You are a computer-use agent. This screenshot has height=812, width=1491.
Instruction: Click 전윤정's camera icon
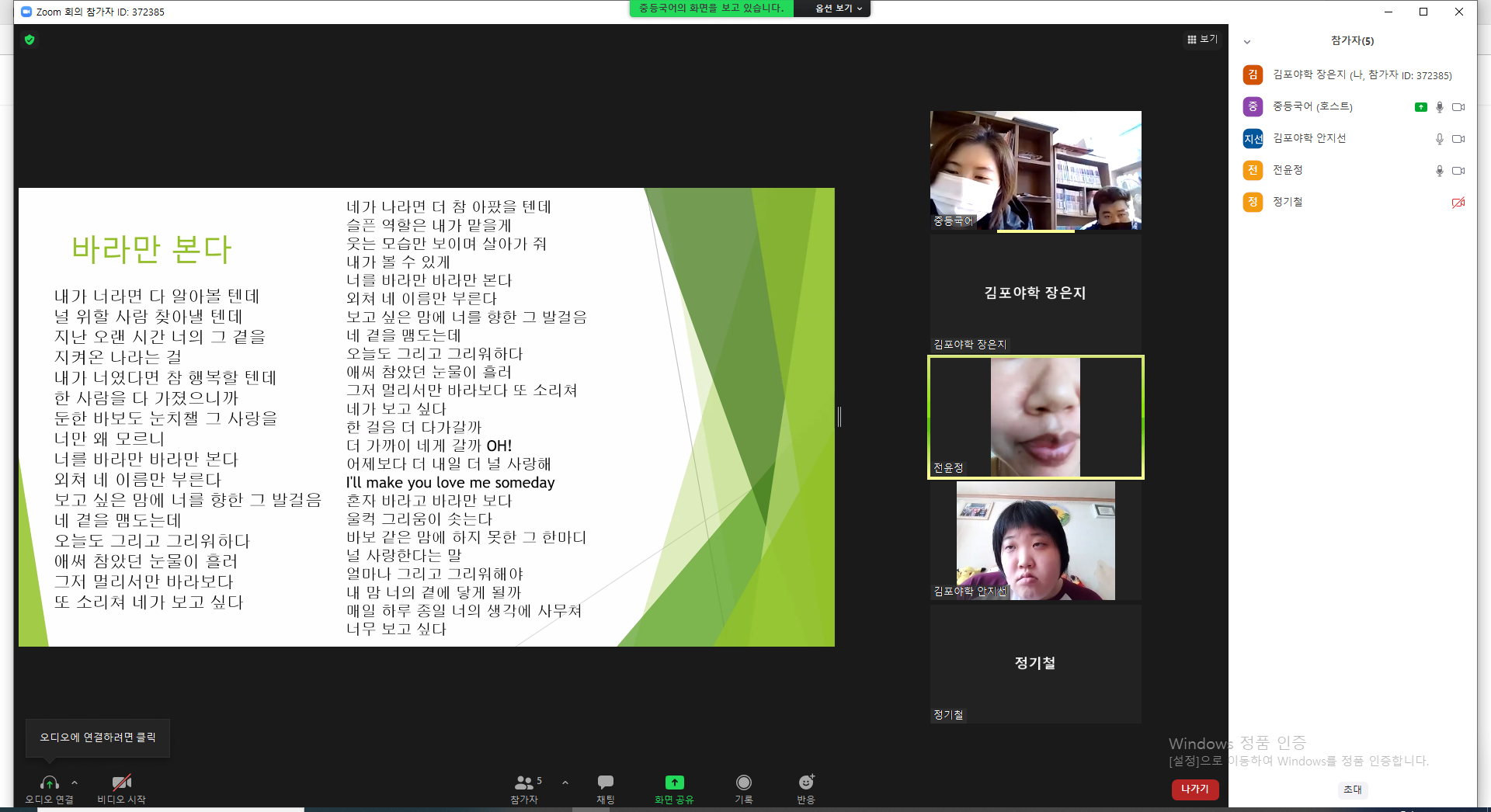point(1458,171)
